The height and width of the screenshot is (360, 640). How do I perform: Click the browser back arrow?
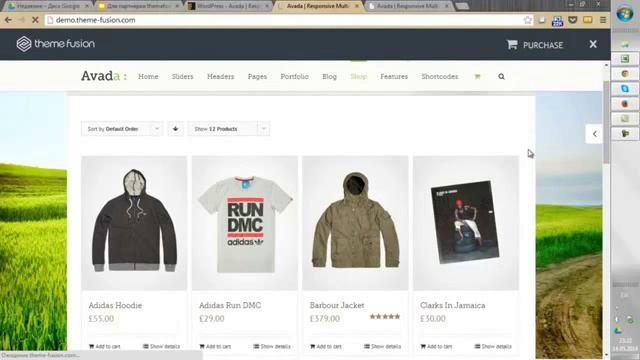click(x=8, y=20)
